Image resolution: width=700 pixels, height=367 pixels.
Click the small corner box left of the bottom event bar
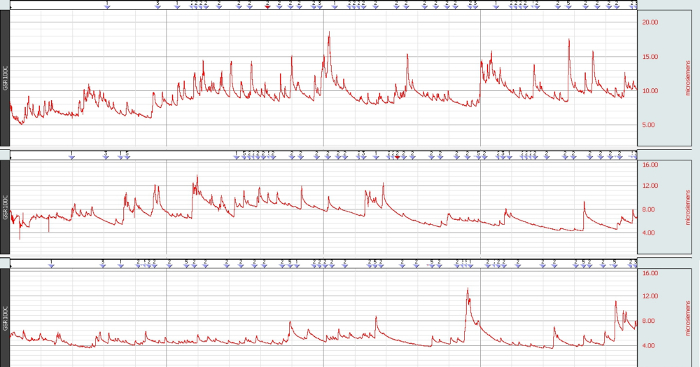(5, 263)
